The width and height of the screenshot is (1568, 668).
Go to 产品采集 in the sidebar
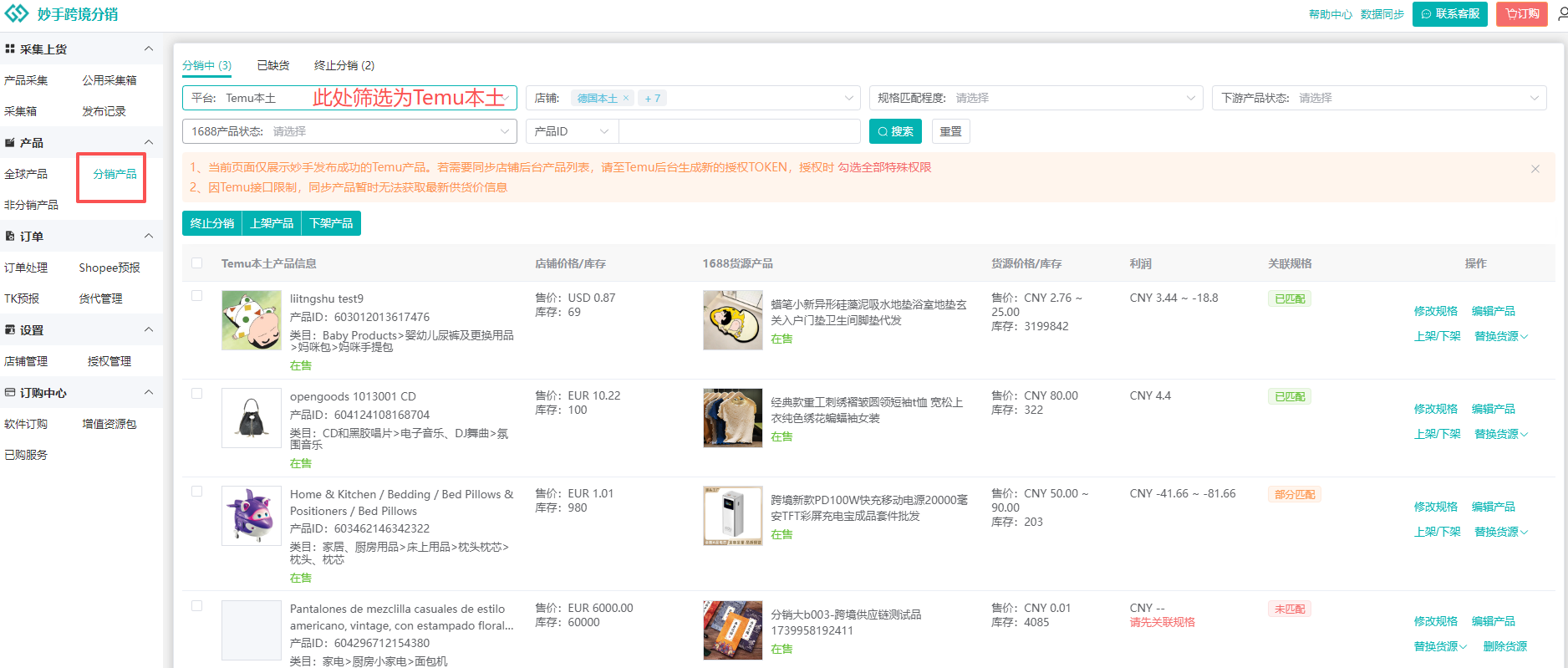(x=26, y=80)
